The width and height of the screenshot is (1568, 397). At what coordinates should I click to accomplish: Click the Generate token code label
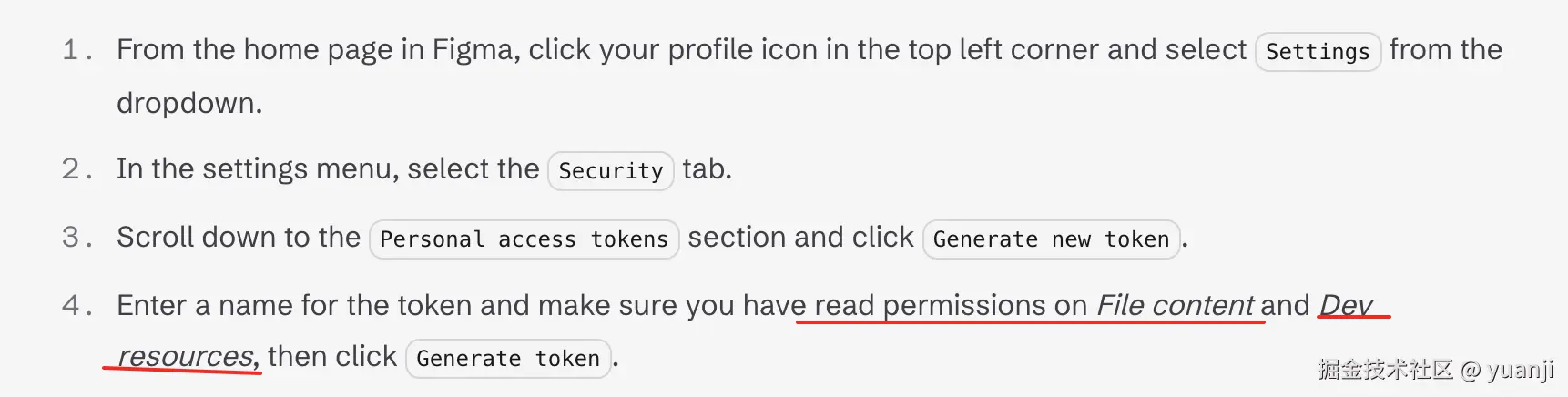(x=508, y=359)
